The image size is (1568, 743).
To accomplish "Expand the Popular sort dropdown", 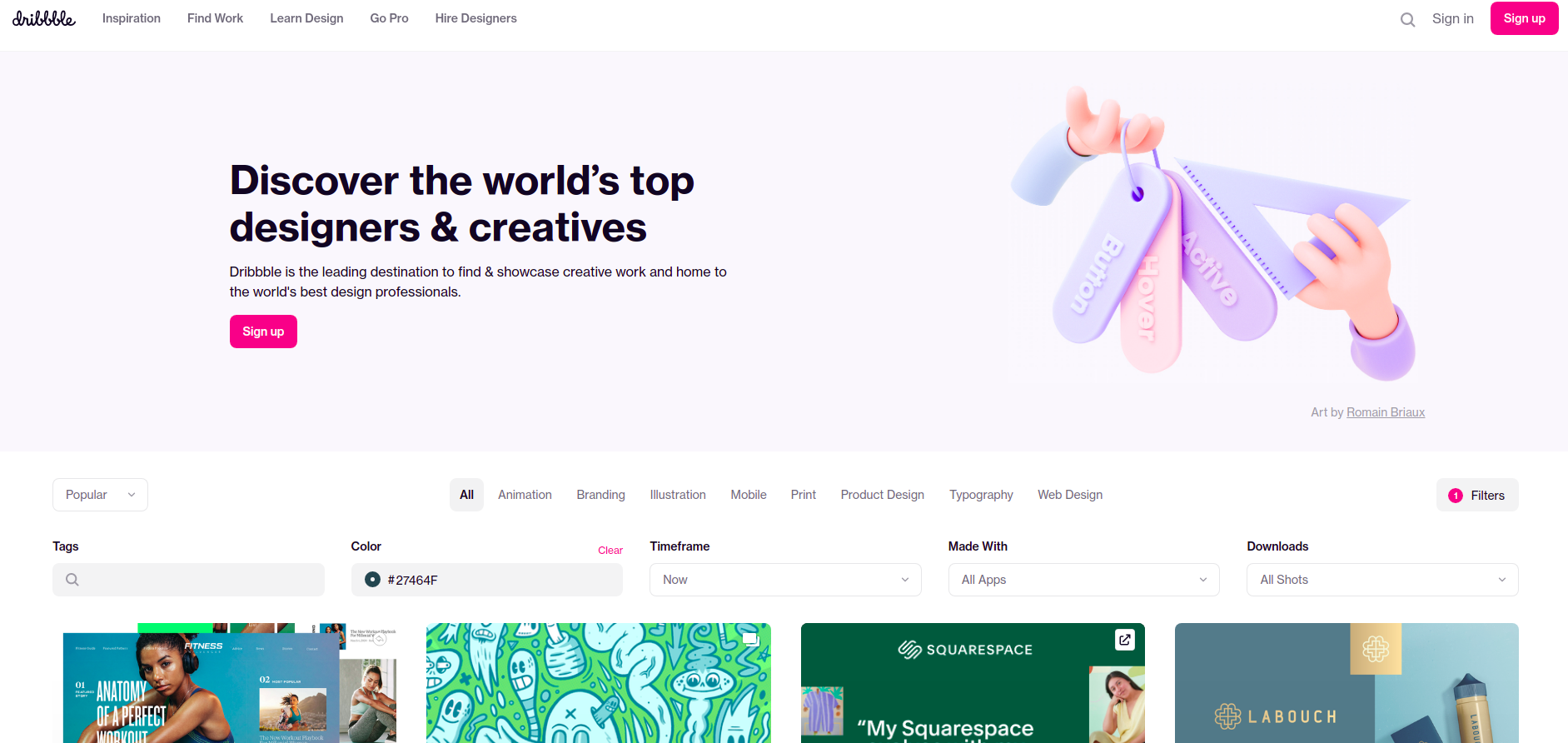I will [x=100, y=495].
